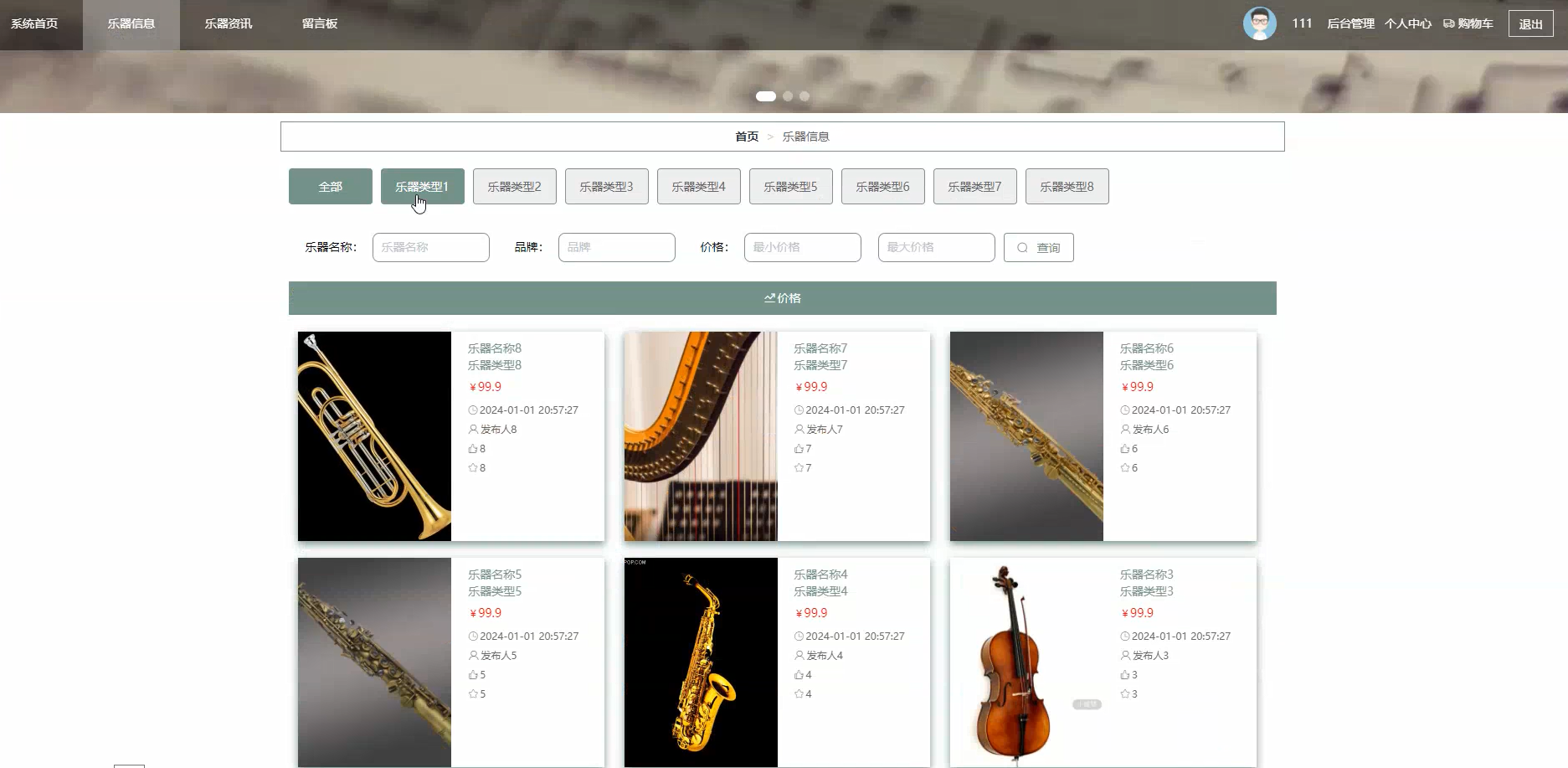Click the clock icon on the 乐器名称8 card

[473, 410]
